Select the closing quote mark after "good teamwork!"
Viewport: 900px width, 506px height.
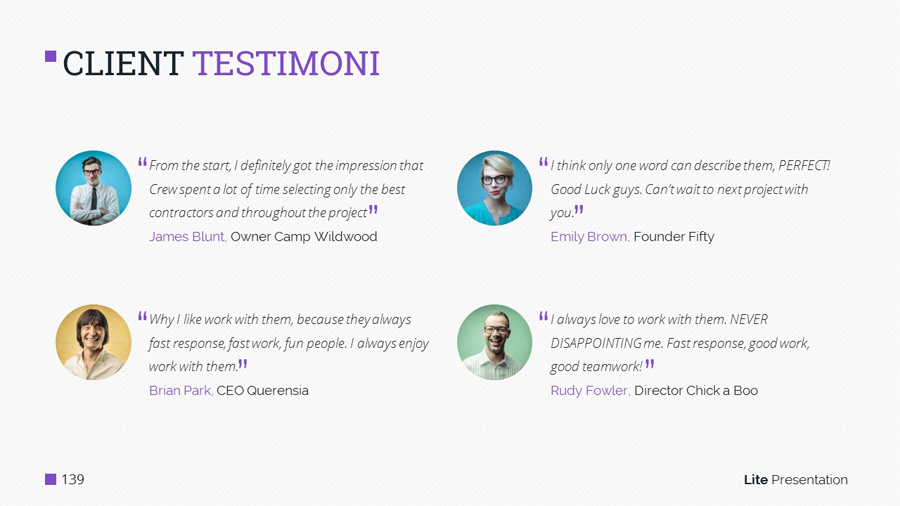(x=649, y=364)
